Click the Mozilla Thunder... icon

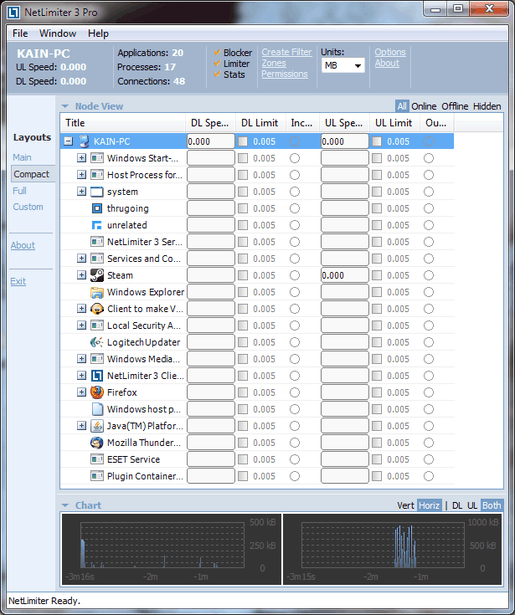(x=97, y=442)
